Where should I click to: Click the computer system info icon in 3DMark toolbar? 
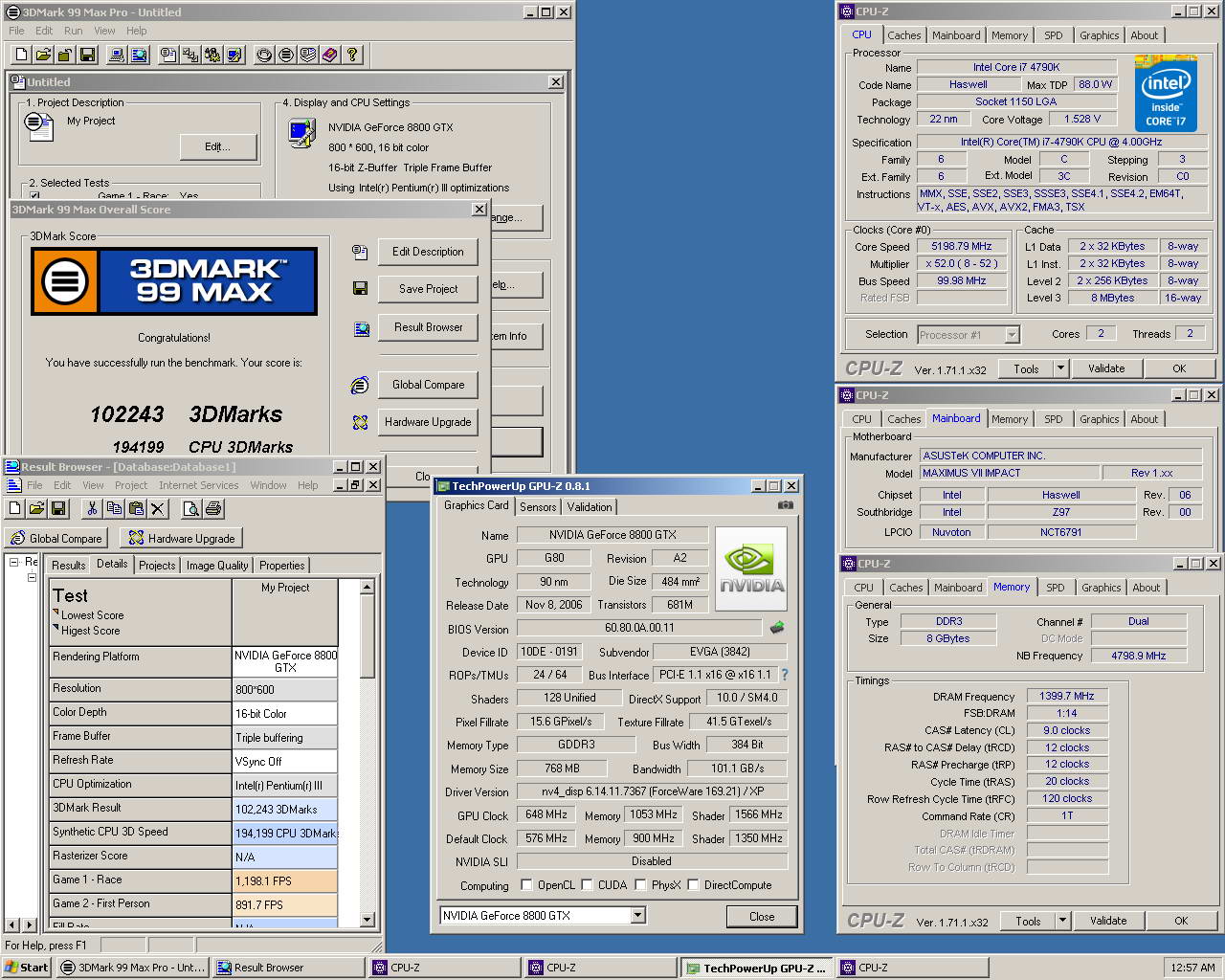pyautogui.click(x=117, y=55)
